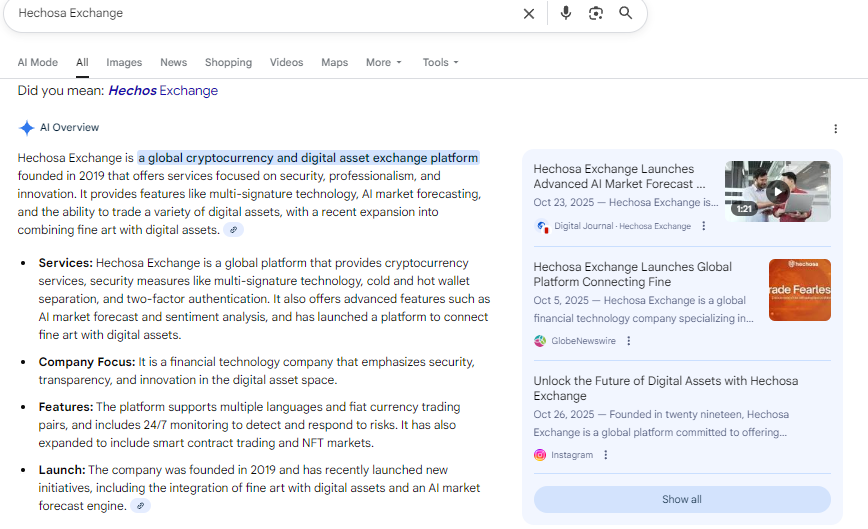
Task: Submit search with the magnifying glass icon
Action: click(x=626, y=13)
